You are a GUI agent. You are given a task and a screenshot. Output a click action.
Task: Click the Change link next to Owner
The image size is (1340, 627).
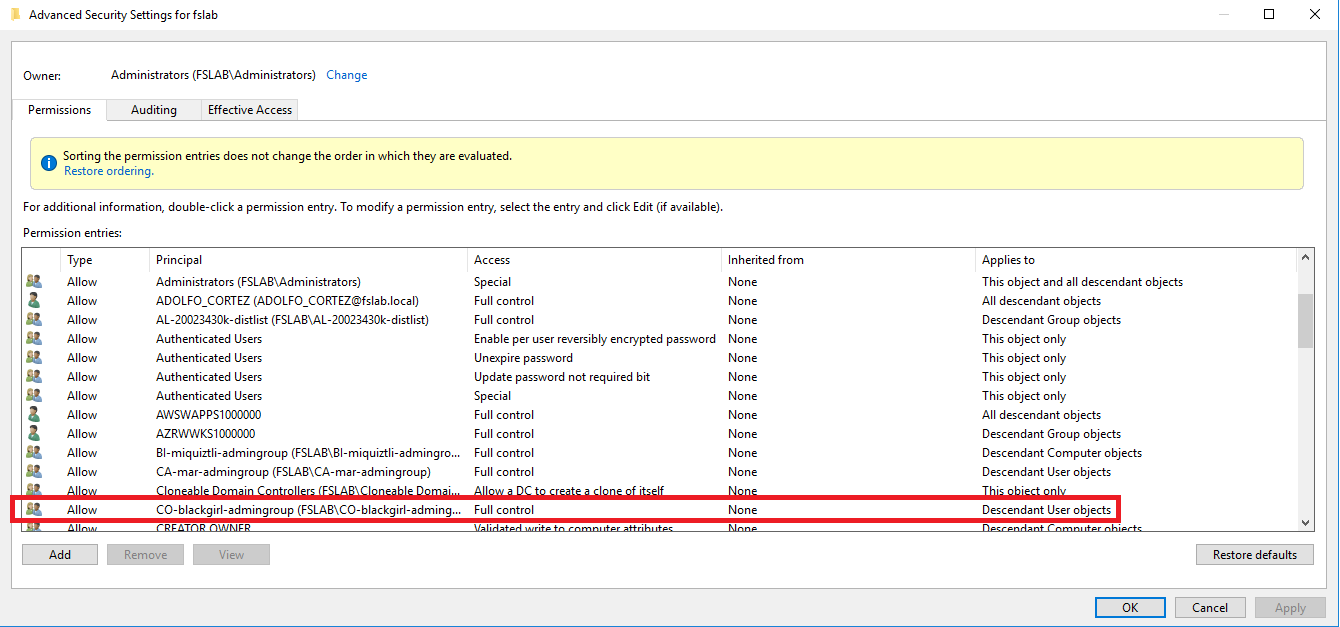[x=346, y=74]
